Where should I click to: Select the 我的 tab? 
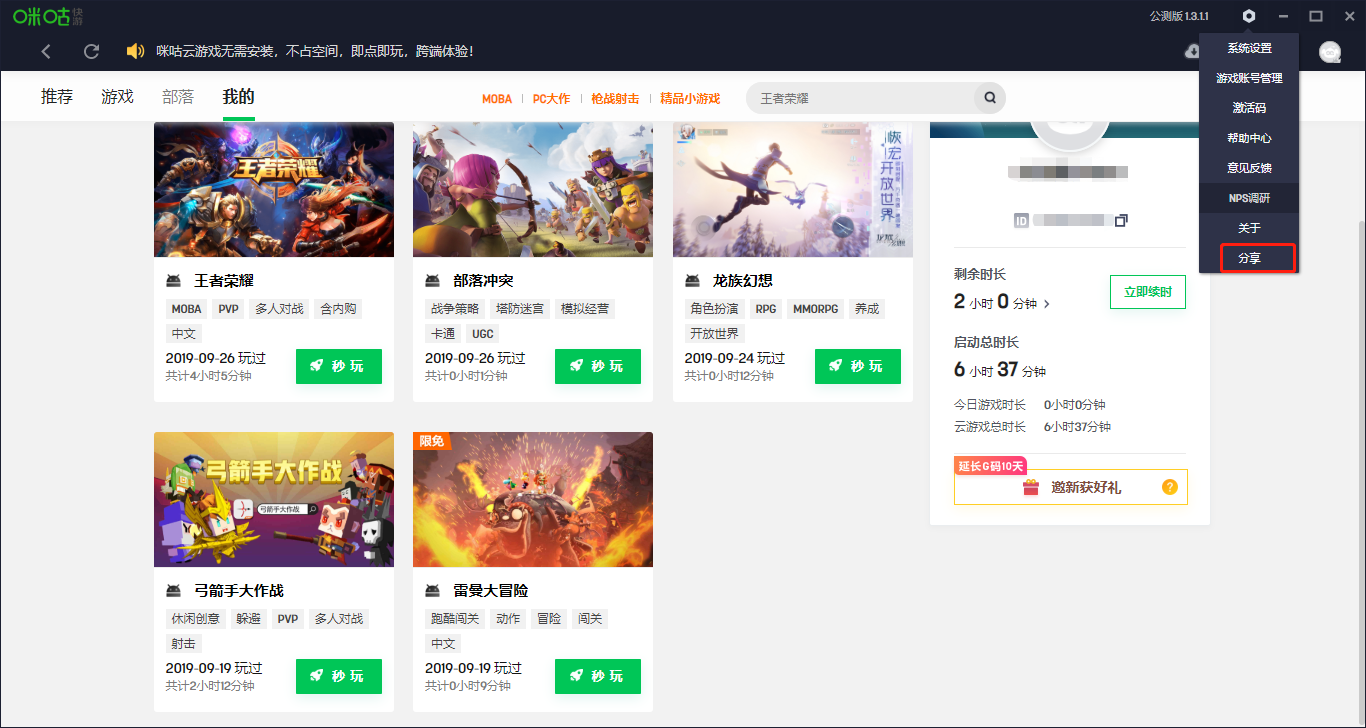pos(239,97)
